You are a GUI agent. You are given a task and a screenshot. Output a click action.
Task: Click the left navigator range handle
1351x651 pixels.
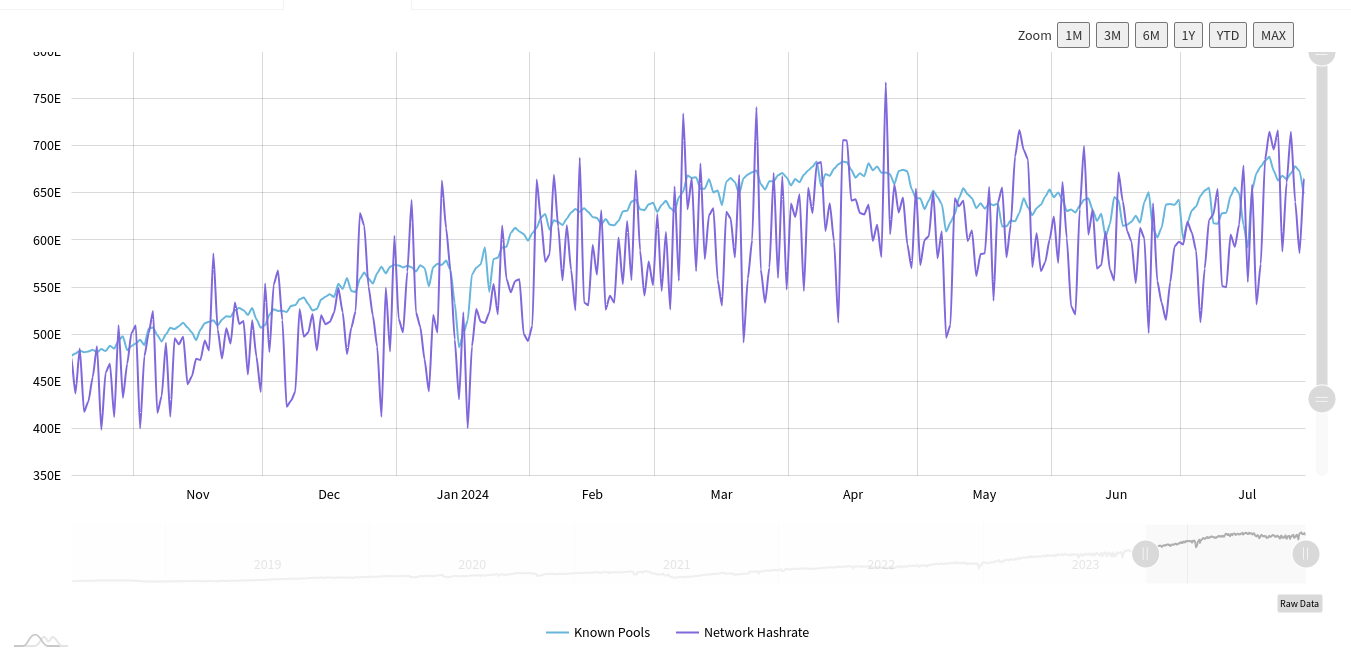pos(1145,553)
